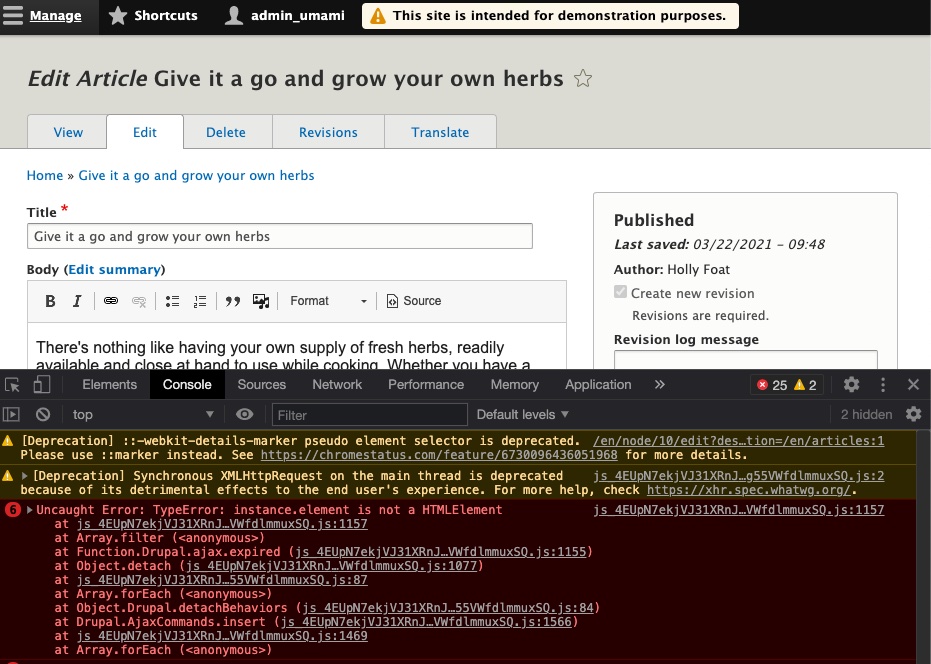Insert a blockquote in the body editor
Viewport: 931px width, 664px height.
point(234,301)
